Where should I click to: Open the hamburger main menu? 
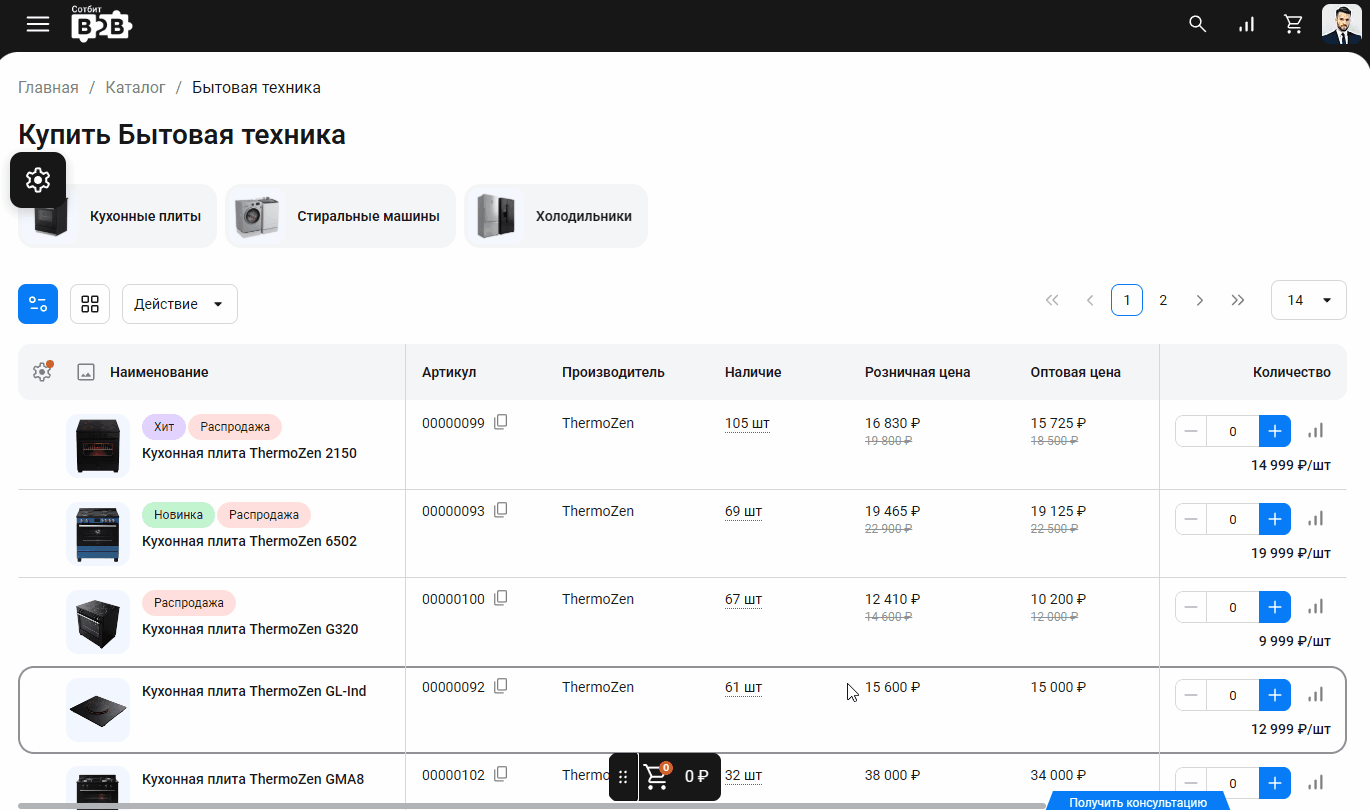pos(38,24)
